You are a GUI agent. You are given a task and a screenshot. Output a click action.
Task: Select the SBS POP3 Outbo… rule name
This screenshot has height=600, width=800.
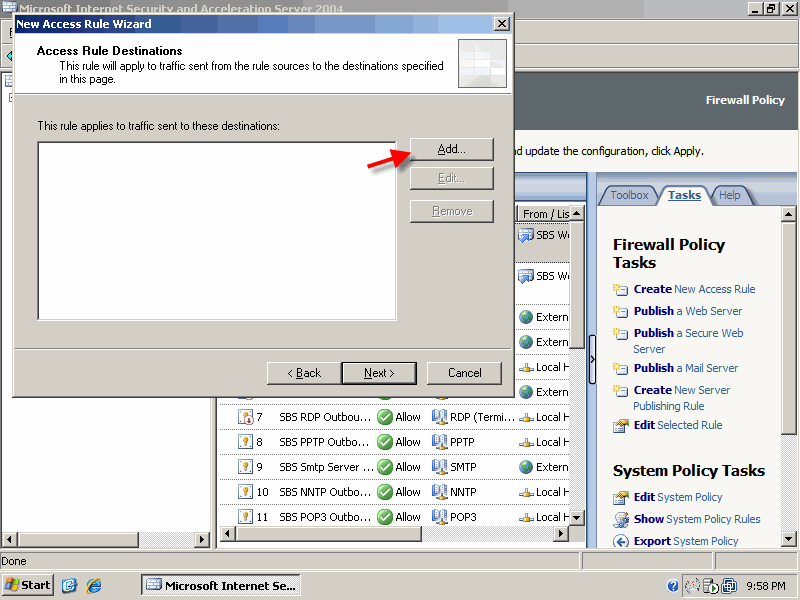(324, 517)
